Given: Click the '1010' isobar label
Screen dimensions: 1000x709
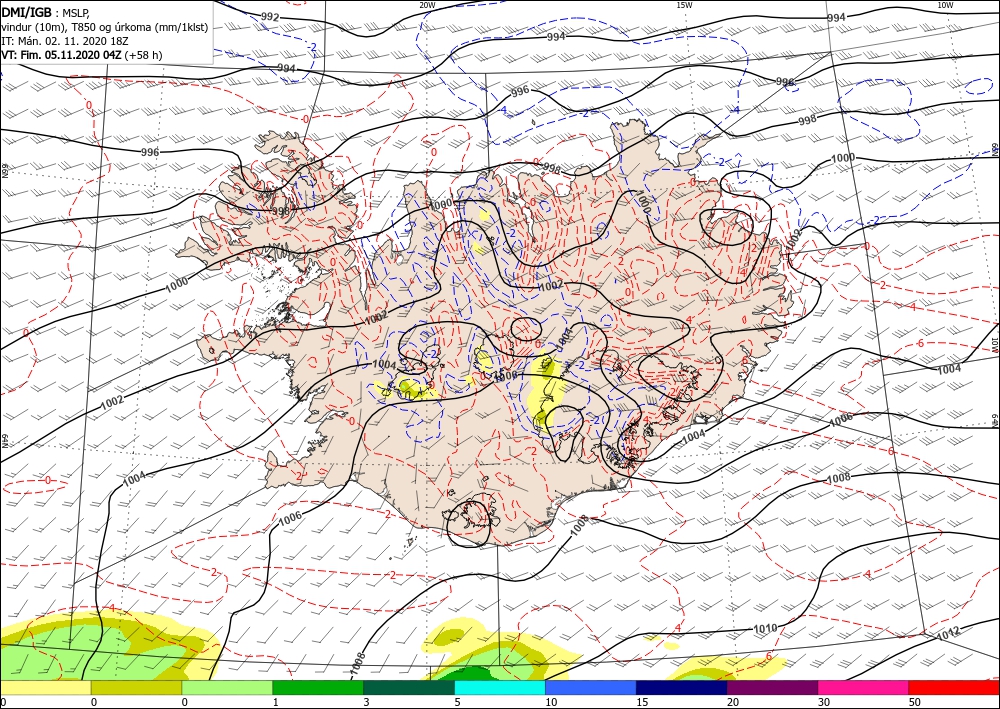Looking at the screenshot, I should tap(765, 629).
